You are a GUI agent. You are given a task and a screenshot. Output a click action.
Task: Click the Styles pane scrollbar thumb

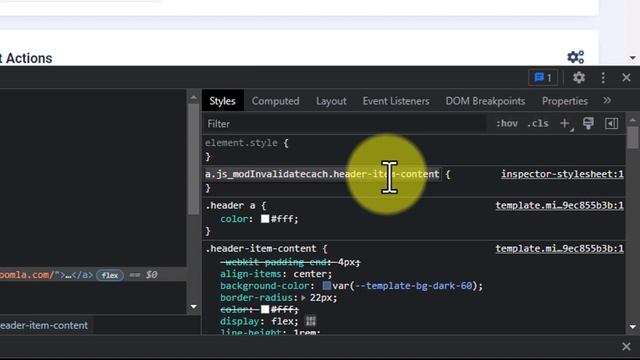point(632,138)
